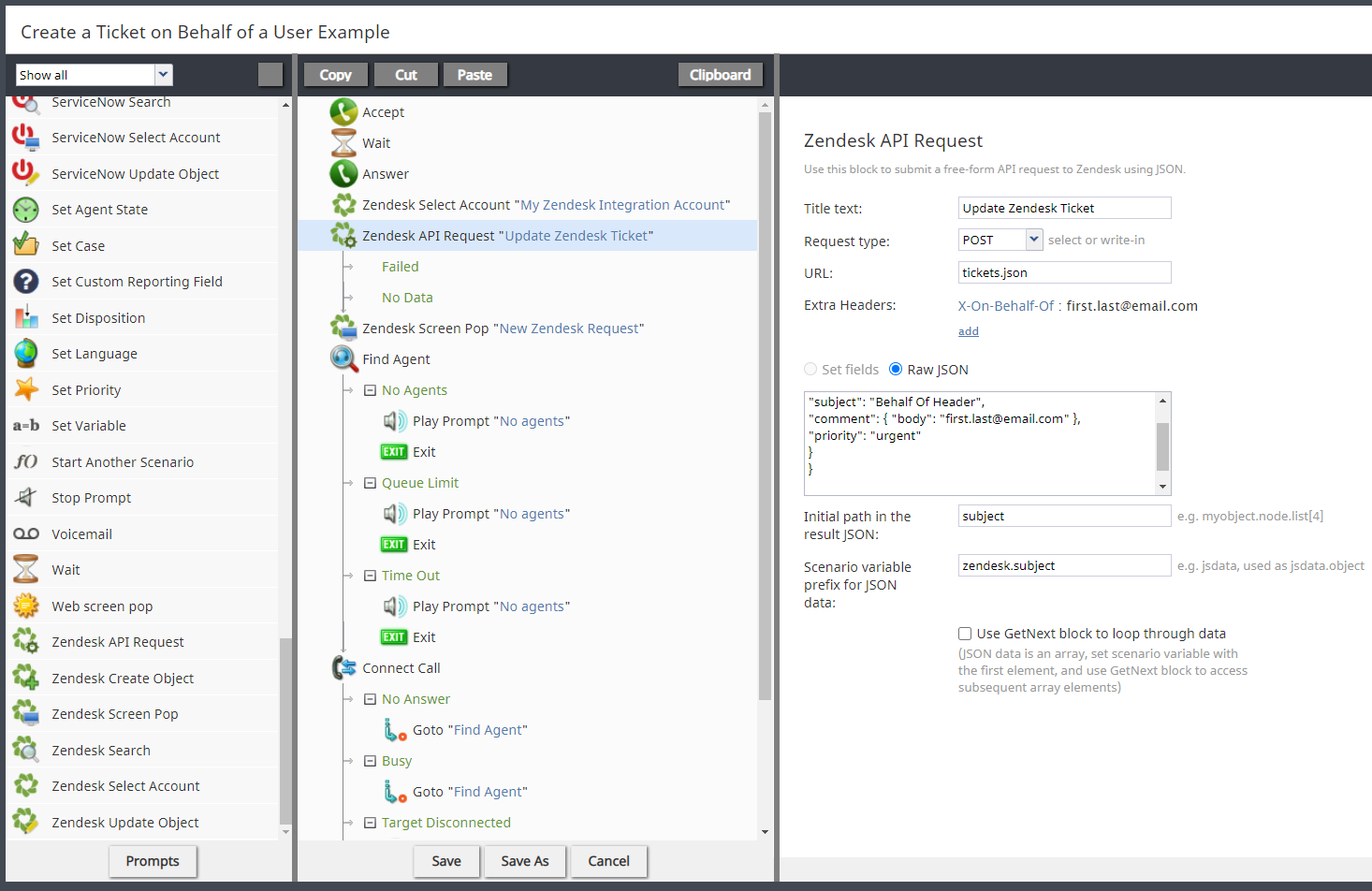Select the No Data exit of API Request
The height and width of the screenshot is (891, 1372).
pyautogui.click(x=407, y=298)
